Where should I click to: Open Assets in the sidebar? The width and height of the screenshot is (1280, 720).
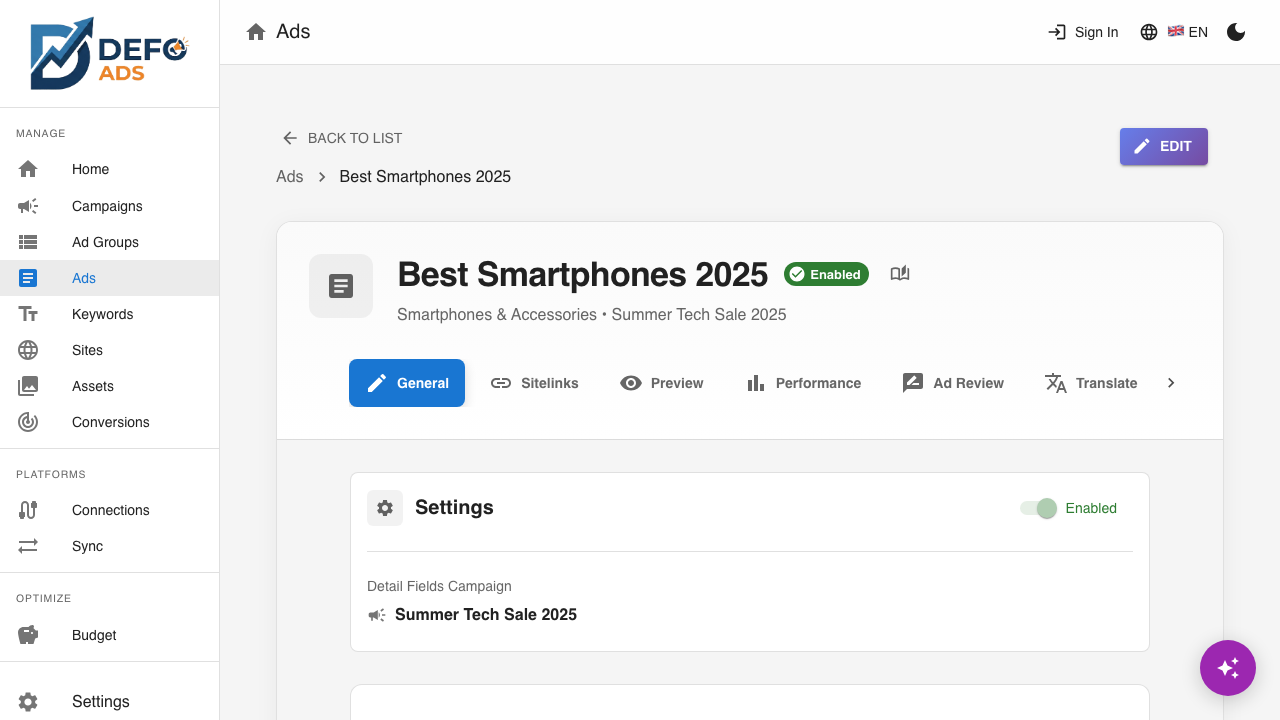[x=110, y=386]
